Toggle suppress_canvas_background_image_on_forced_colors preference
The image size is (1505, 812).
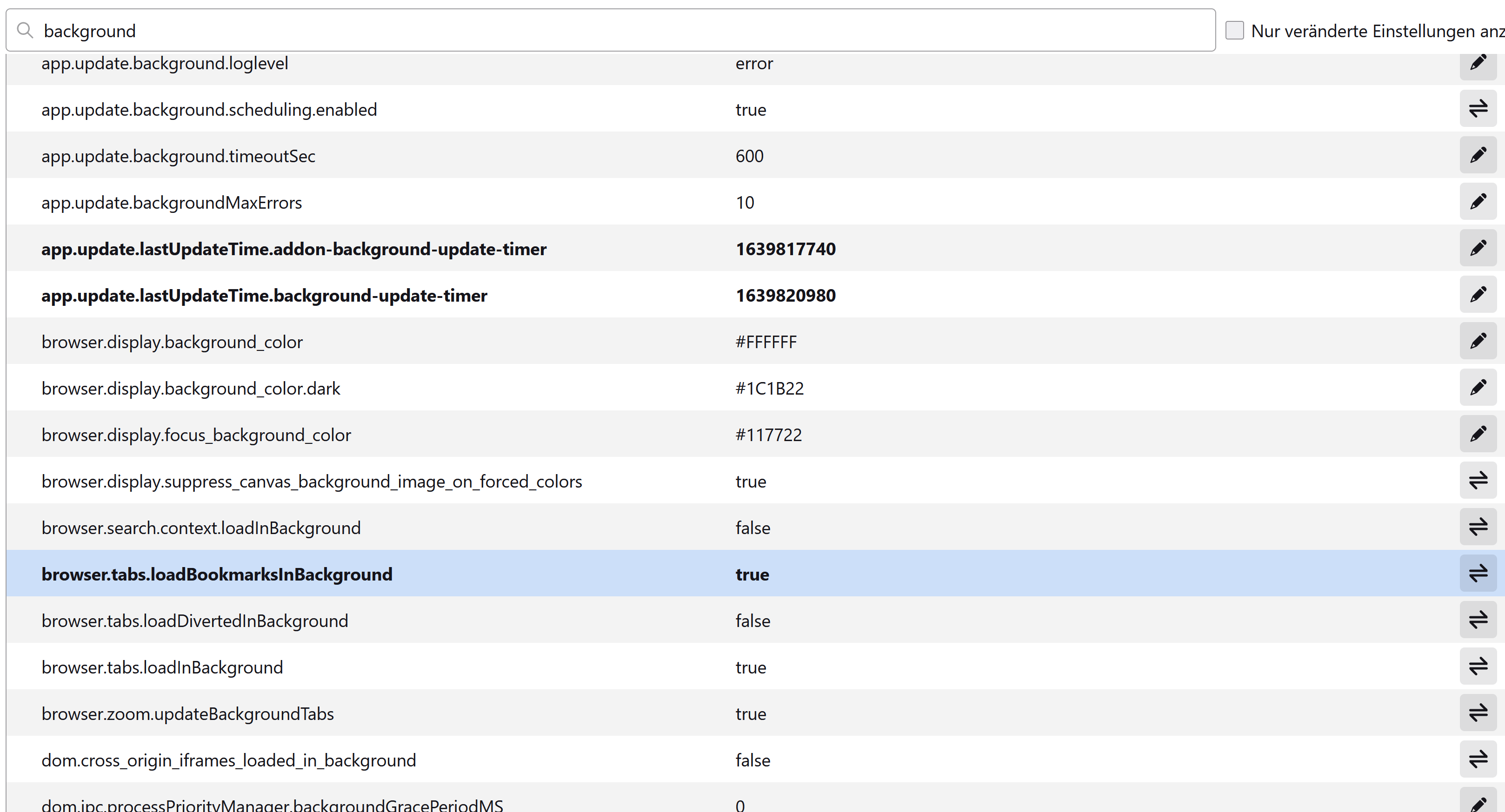click(x=1478, y=481)
